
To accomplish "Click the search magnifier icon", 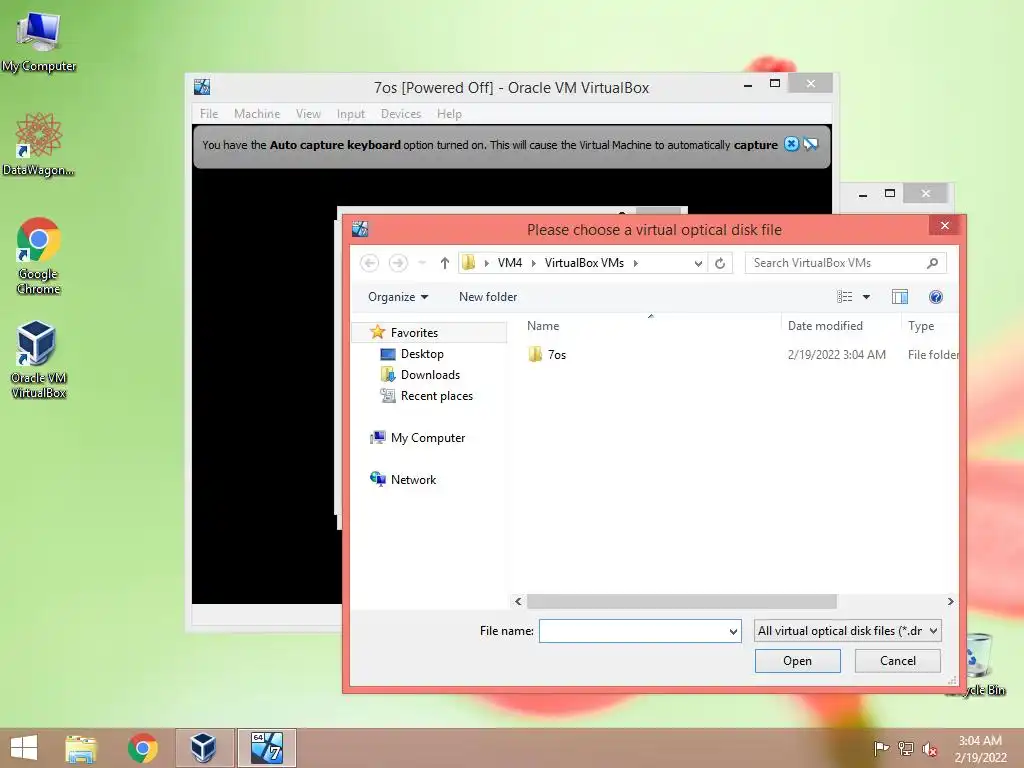I will pos(932,263).
